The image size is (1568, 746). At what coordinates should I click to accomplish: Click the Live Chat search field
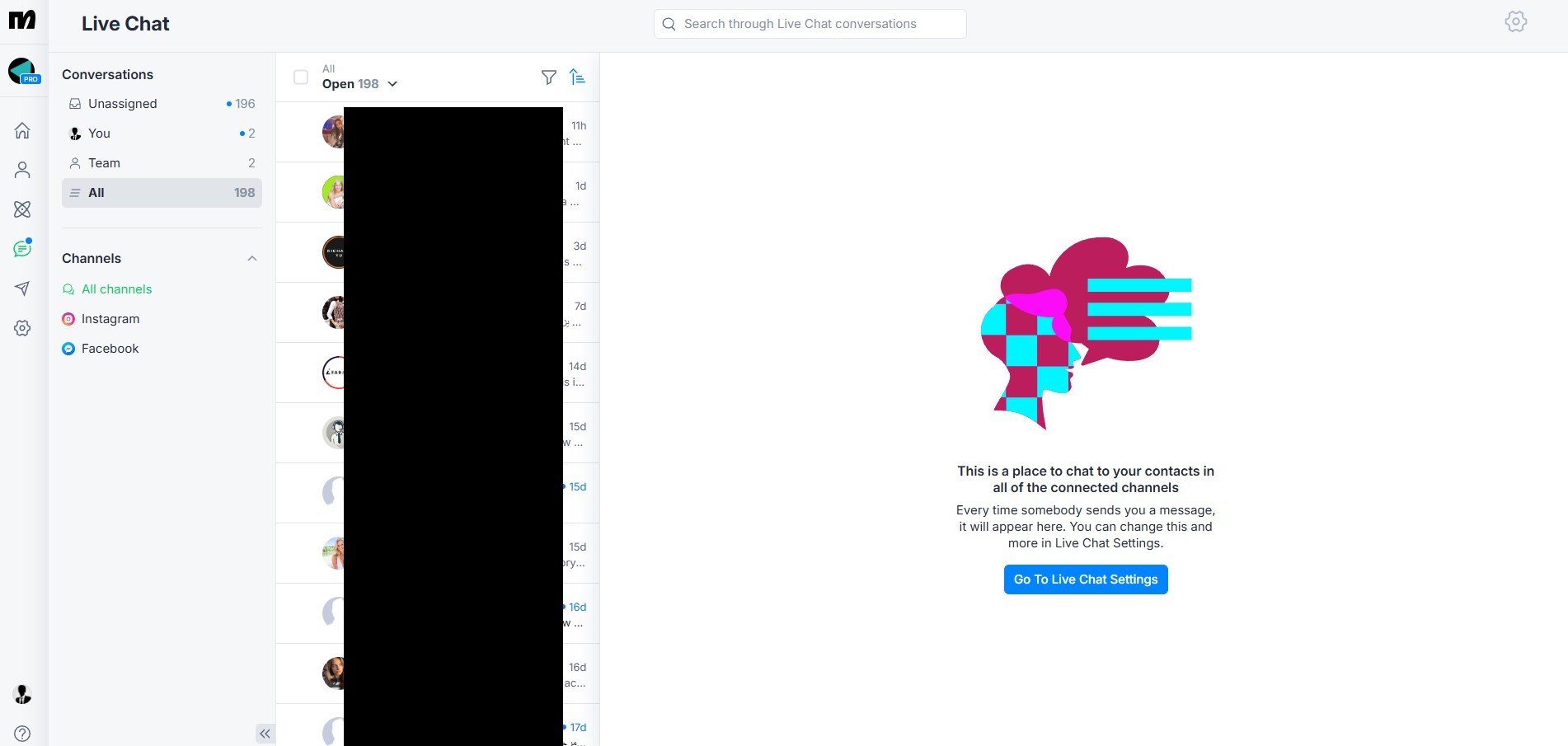808,23
